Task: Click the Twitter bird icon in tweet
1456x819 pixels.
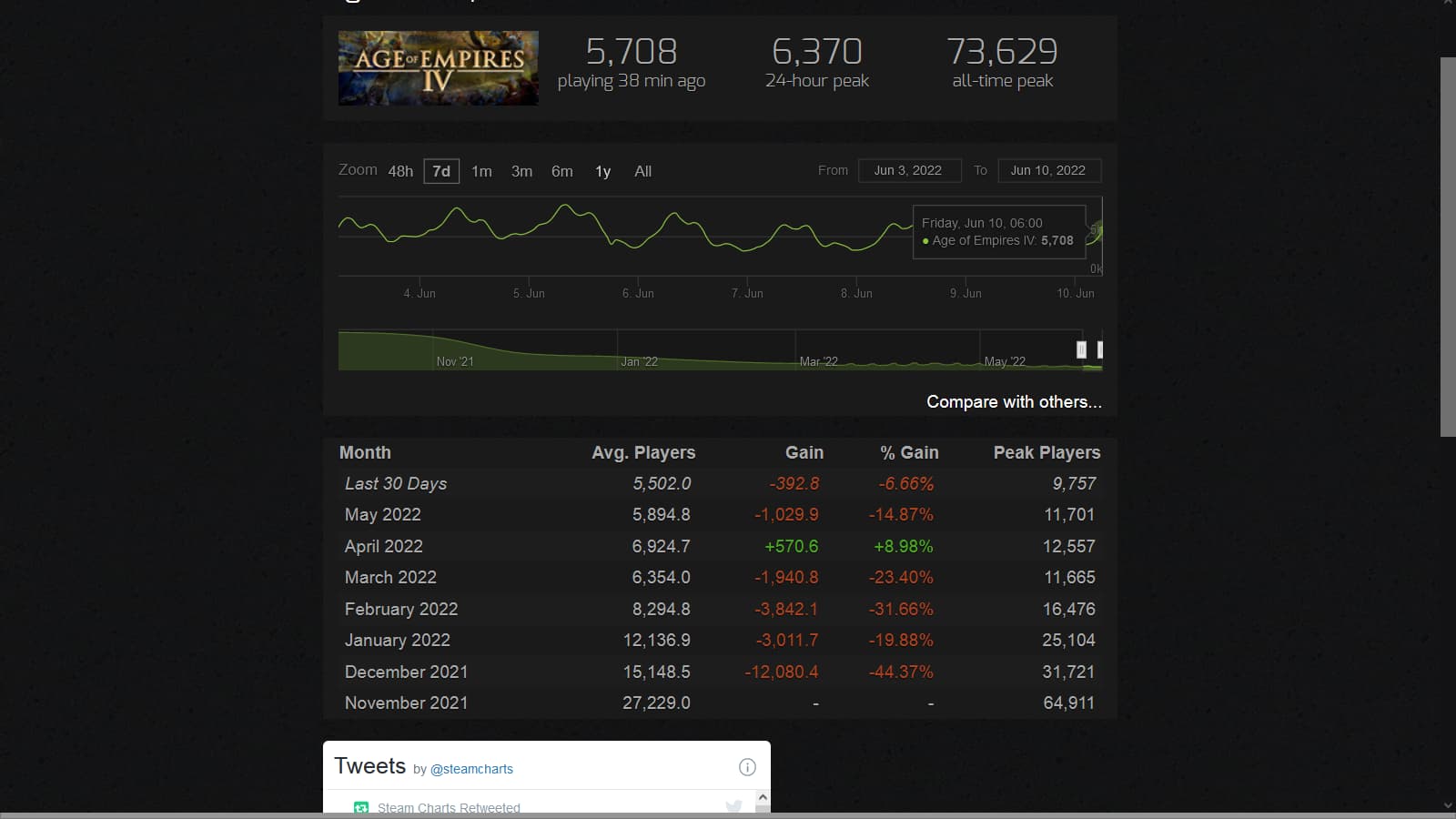Action: click(733, 806)
